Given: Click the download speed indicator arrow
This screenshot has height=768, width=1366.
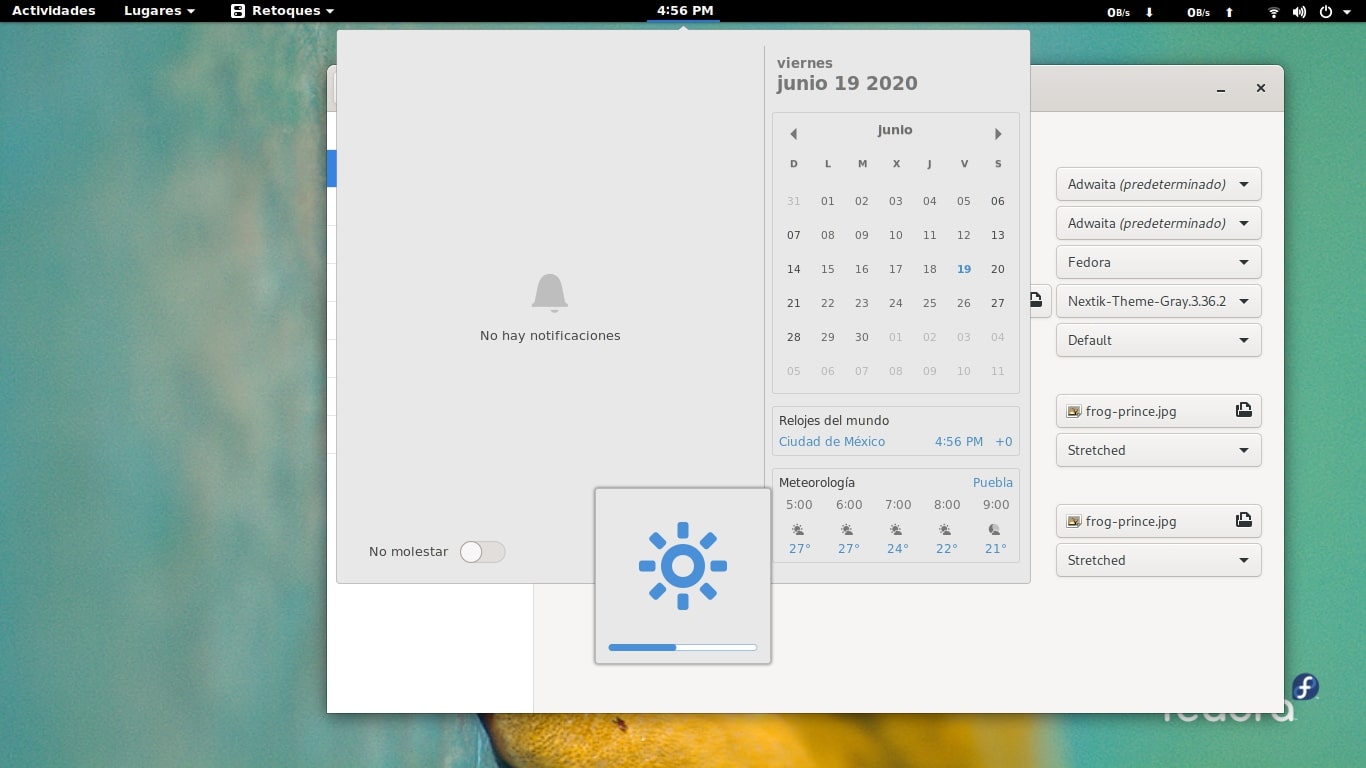Looking at the screenshot, I should [1147, 12].
